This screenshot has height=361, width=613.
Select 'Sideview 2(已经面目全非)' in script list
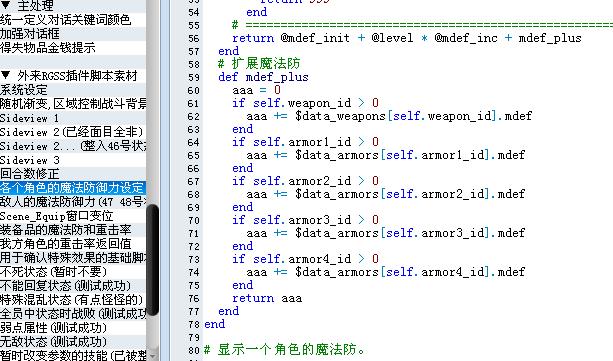(x=73, y=132)
